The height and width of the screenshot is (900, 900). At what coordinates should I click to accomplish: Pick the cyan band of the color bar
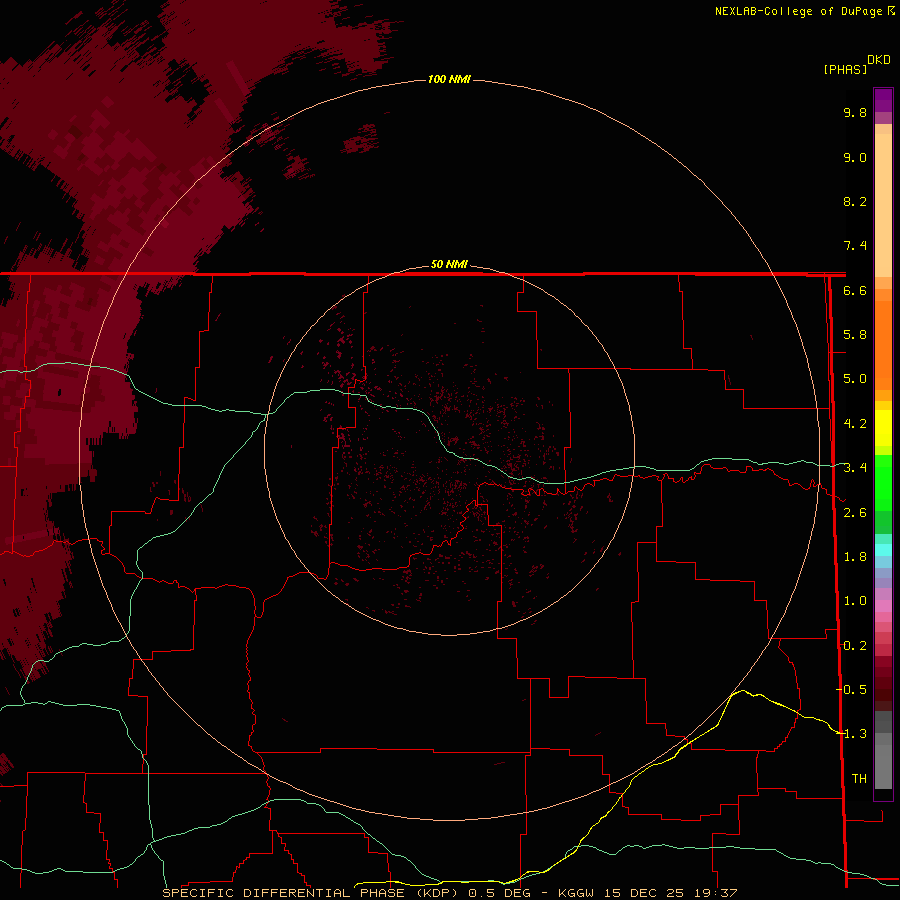click(883, 549)
